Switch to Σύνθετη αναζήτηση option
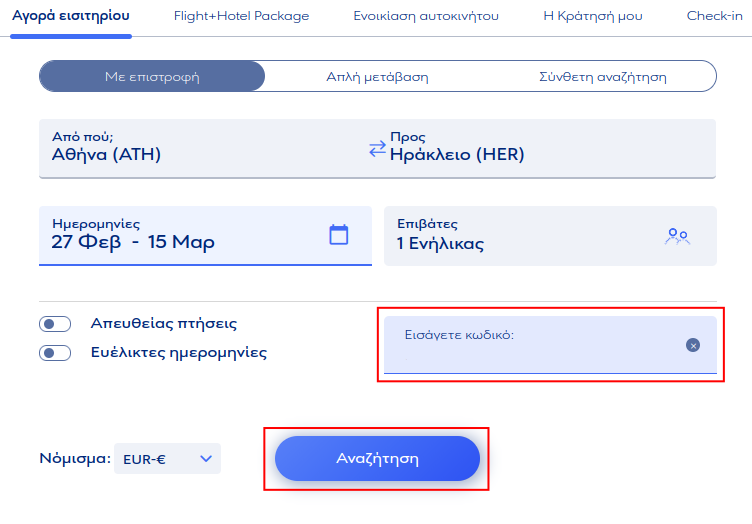 (x=602, y=77)
